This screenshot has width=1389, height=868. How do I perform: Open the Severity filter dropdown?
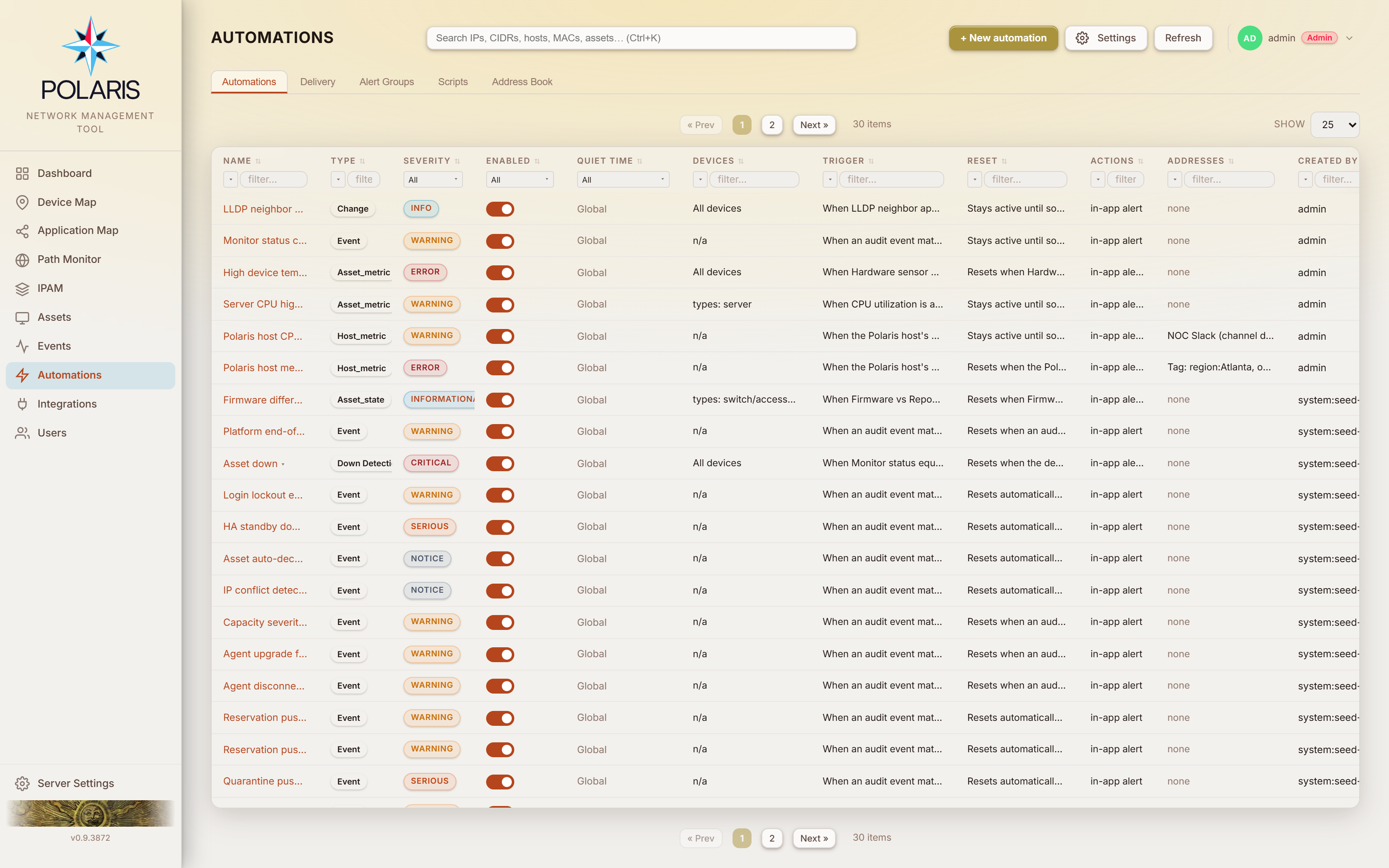pos(433,180)
